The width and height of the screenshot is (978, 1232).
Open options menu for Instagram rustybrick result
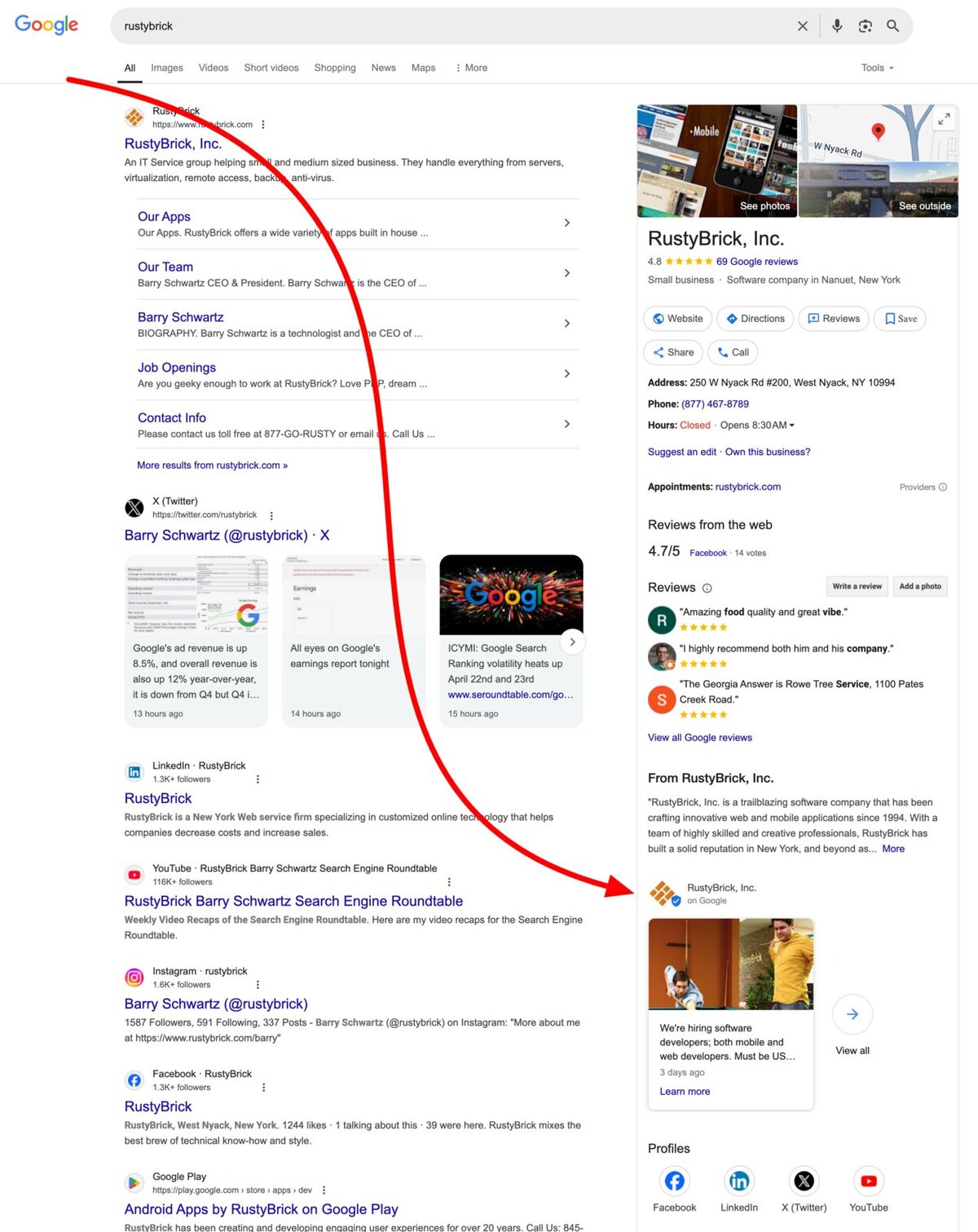click(258, 985)
